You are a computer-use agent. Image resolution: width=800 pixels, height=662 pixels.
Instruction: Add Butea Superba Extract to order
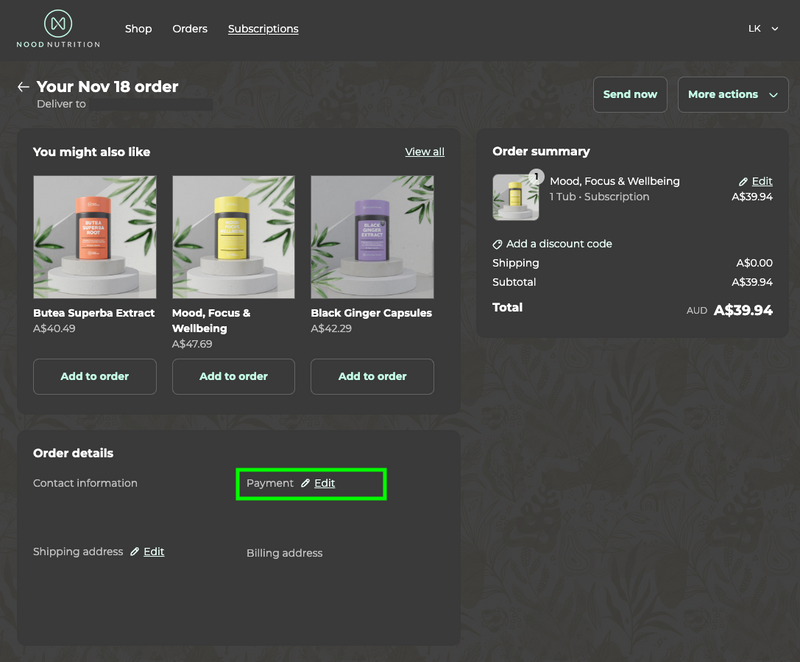pos(95,377)
